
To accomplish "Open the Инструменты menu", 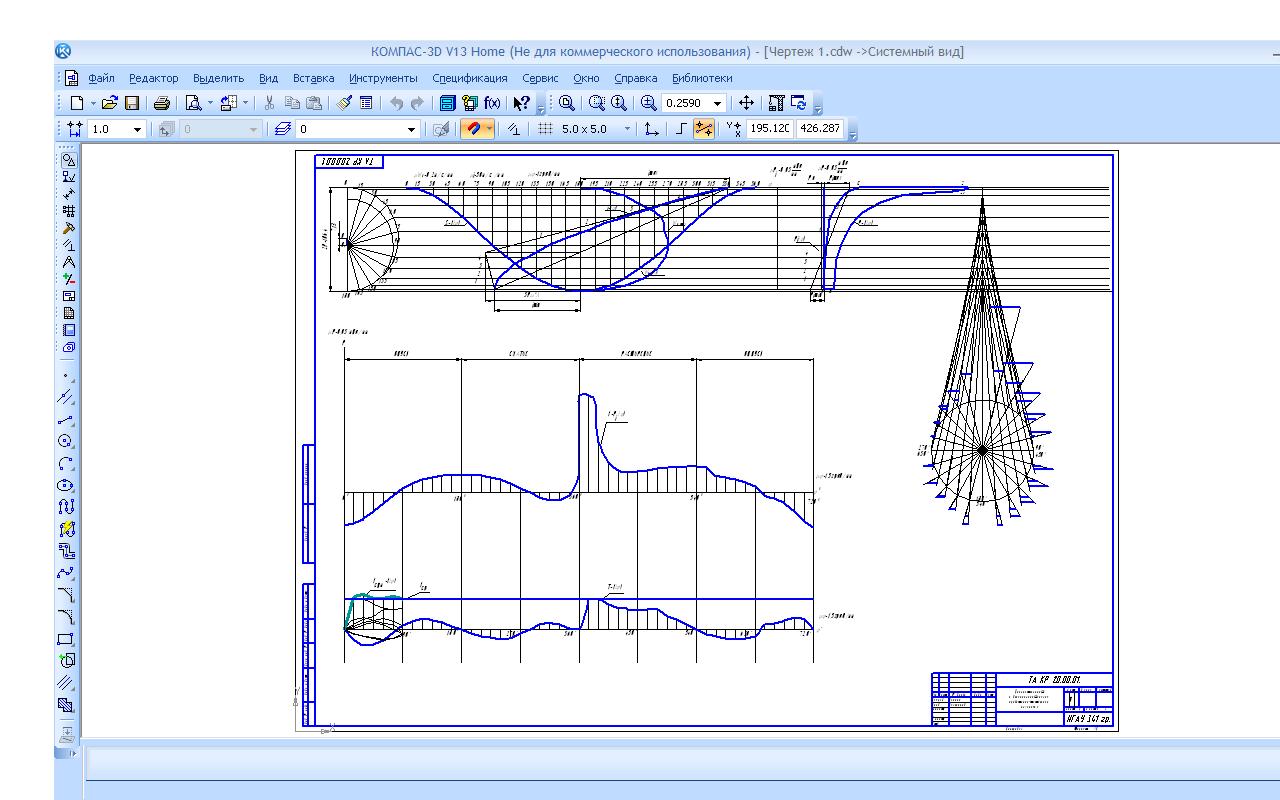I will point(384,78).
